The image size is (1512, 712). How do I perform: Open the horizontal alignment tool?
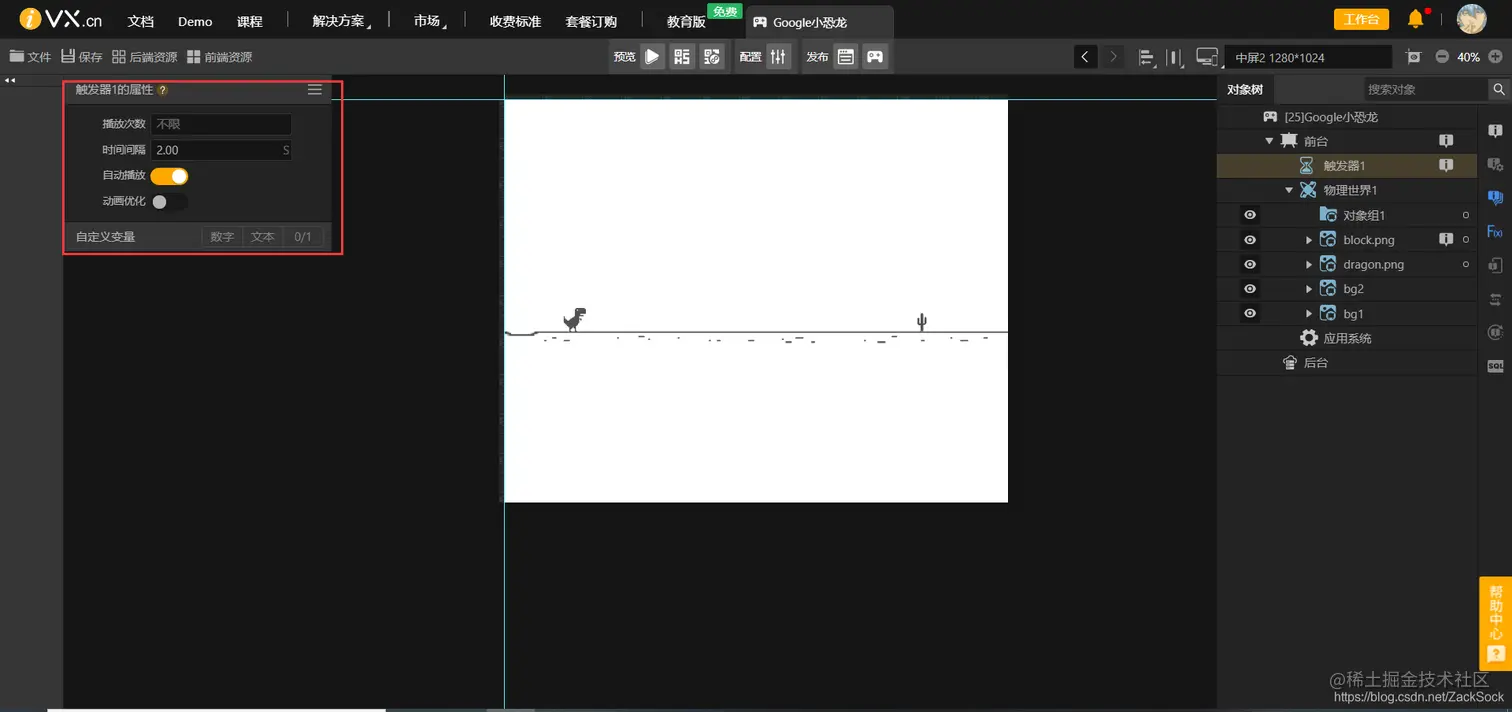click(x=1147, y=57)
